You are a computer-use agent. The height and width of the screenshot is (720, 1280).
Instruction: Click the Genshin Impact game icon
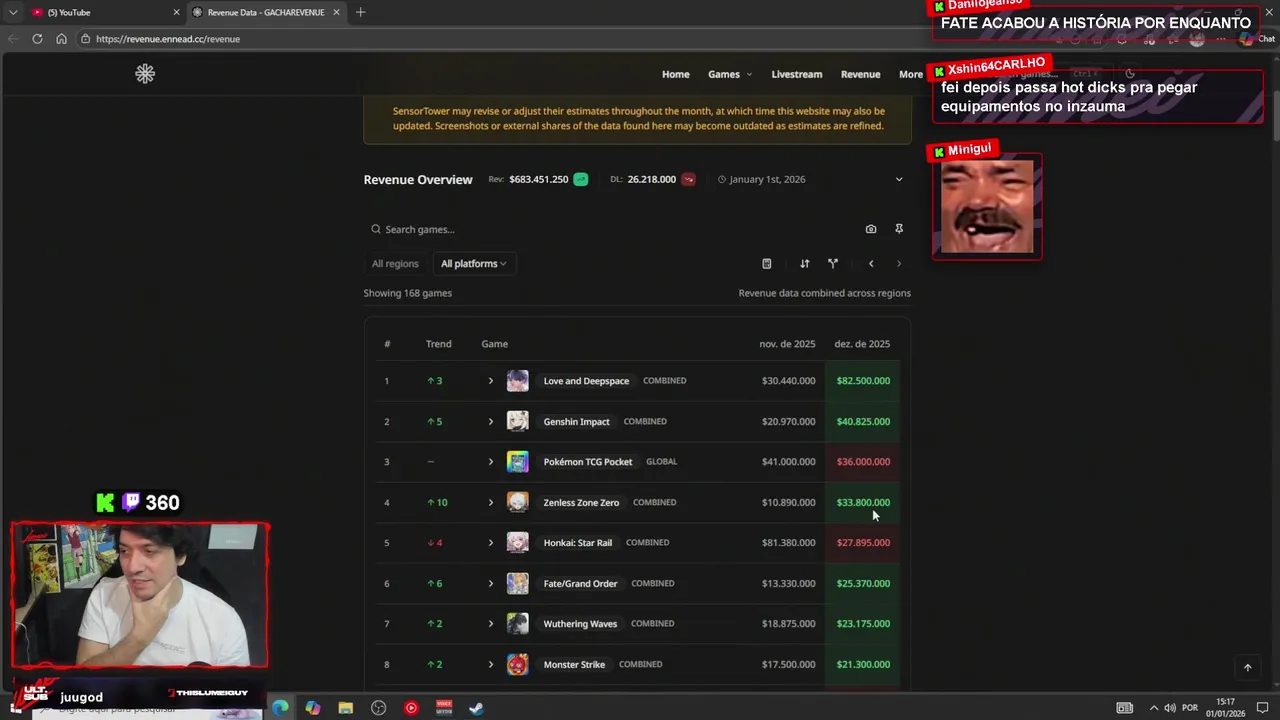[x=517, y=421]
